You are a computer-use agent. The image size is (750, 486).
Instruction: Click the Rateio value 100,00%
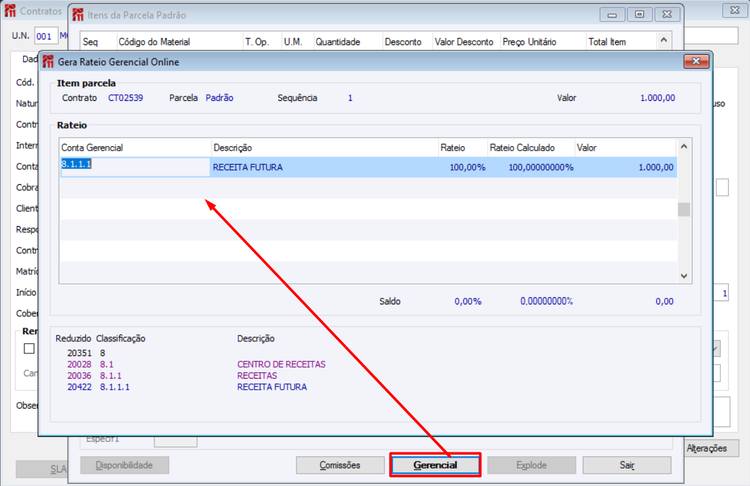click(467, 167)
